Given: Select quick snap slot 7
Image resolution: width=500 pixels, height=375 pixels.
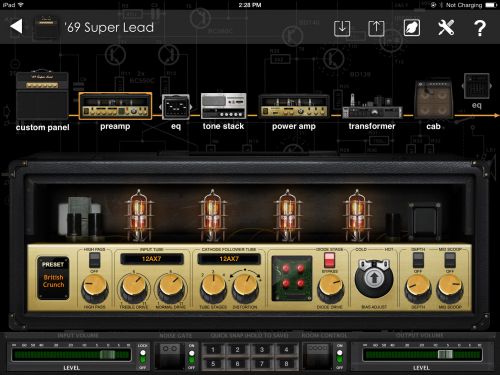Looking at the screenshot, I should coord(262,364).
